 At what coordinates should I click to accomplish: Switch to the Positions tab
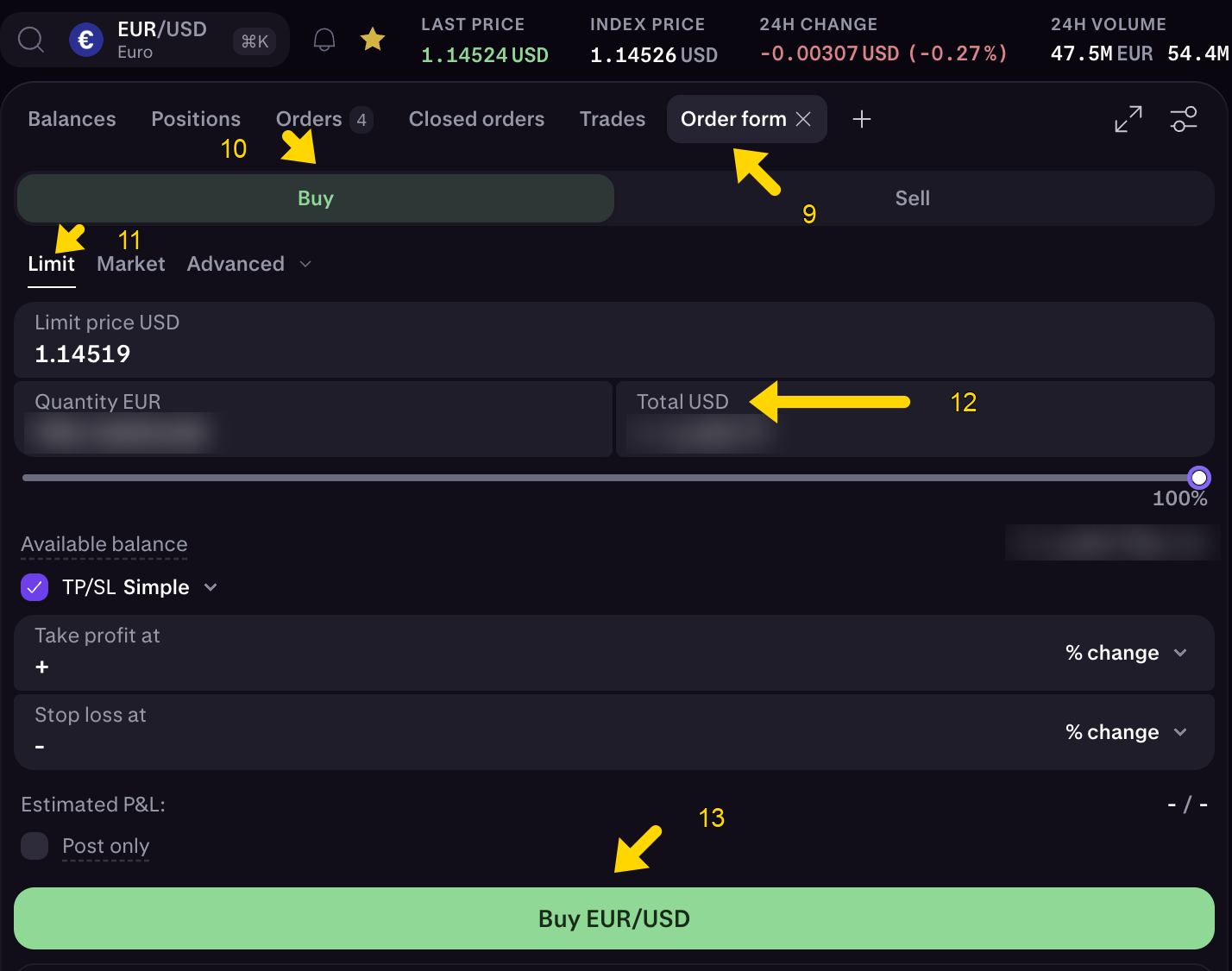pos(196,119)
